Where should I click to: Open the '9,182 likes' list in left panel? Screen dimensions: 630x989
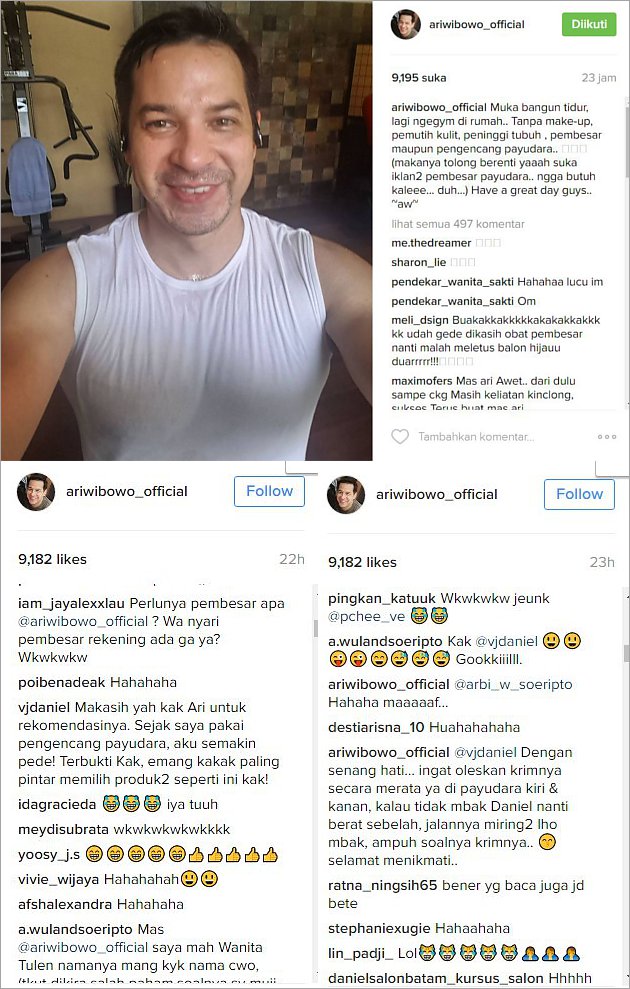tap(52, 559)
